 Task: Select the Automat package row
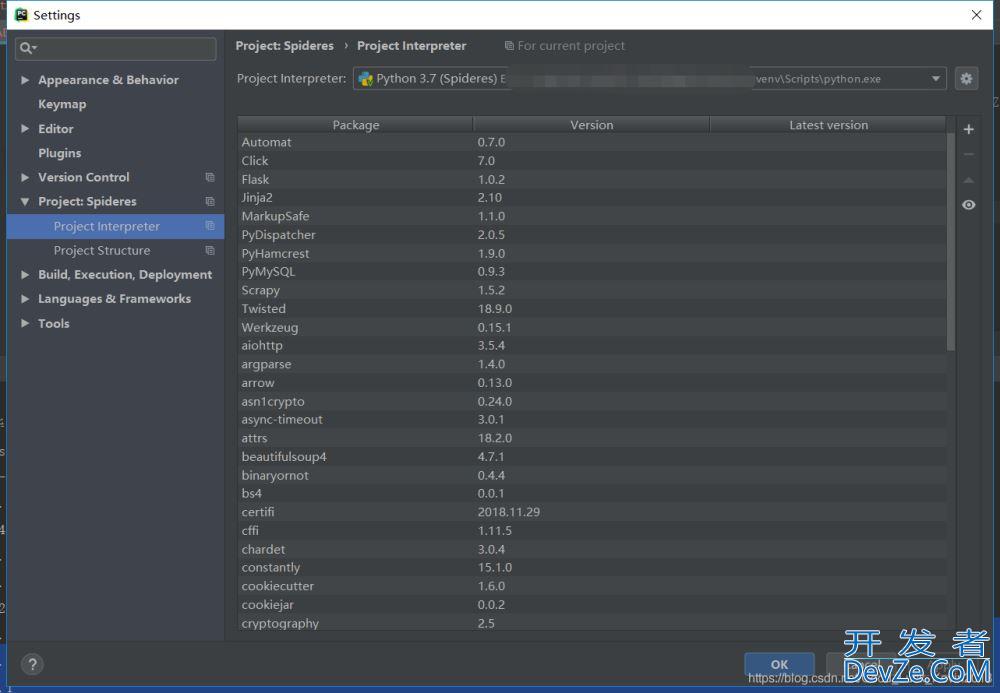[x=592, y=142]
